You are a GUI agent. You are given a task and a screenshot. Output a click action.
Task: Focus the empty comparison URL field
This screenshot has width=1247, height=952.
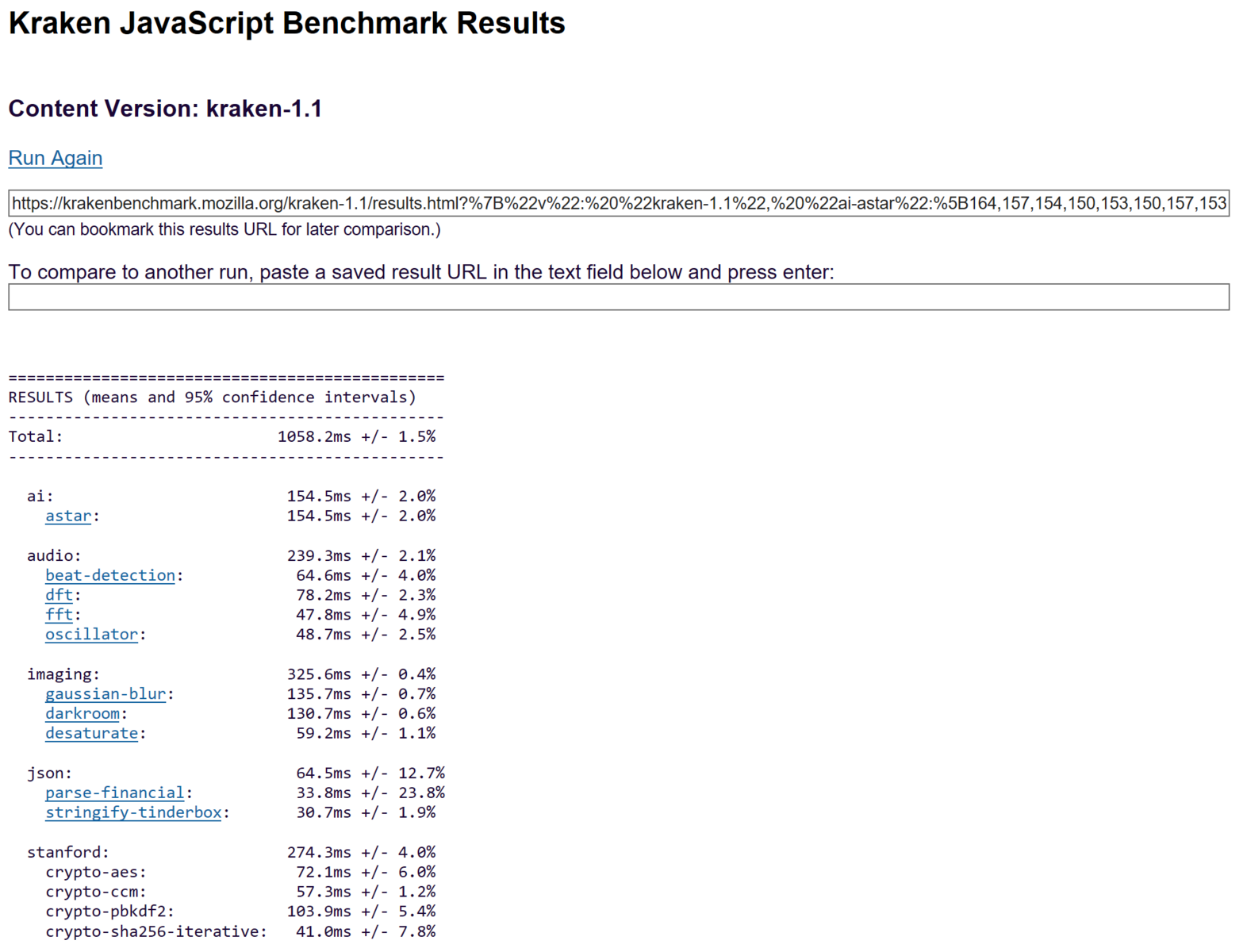point(619,297)
